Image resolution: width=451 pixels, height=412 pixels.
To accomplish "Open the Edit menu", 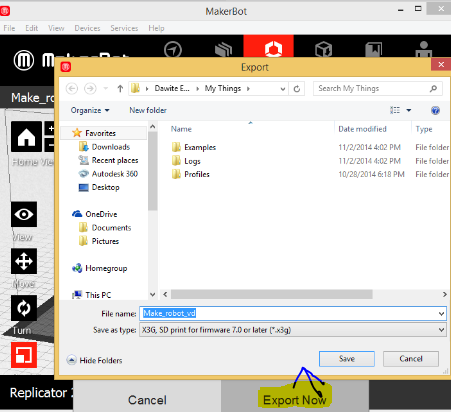I will point(32,28).
